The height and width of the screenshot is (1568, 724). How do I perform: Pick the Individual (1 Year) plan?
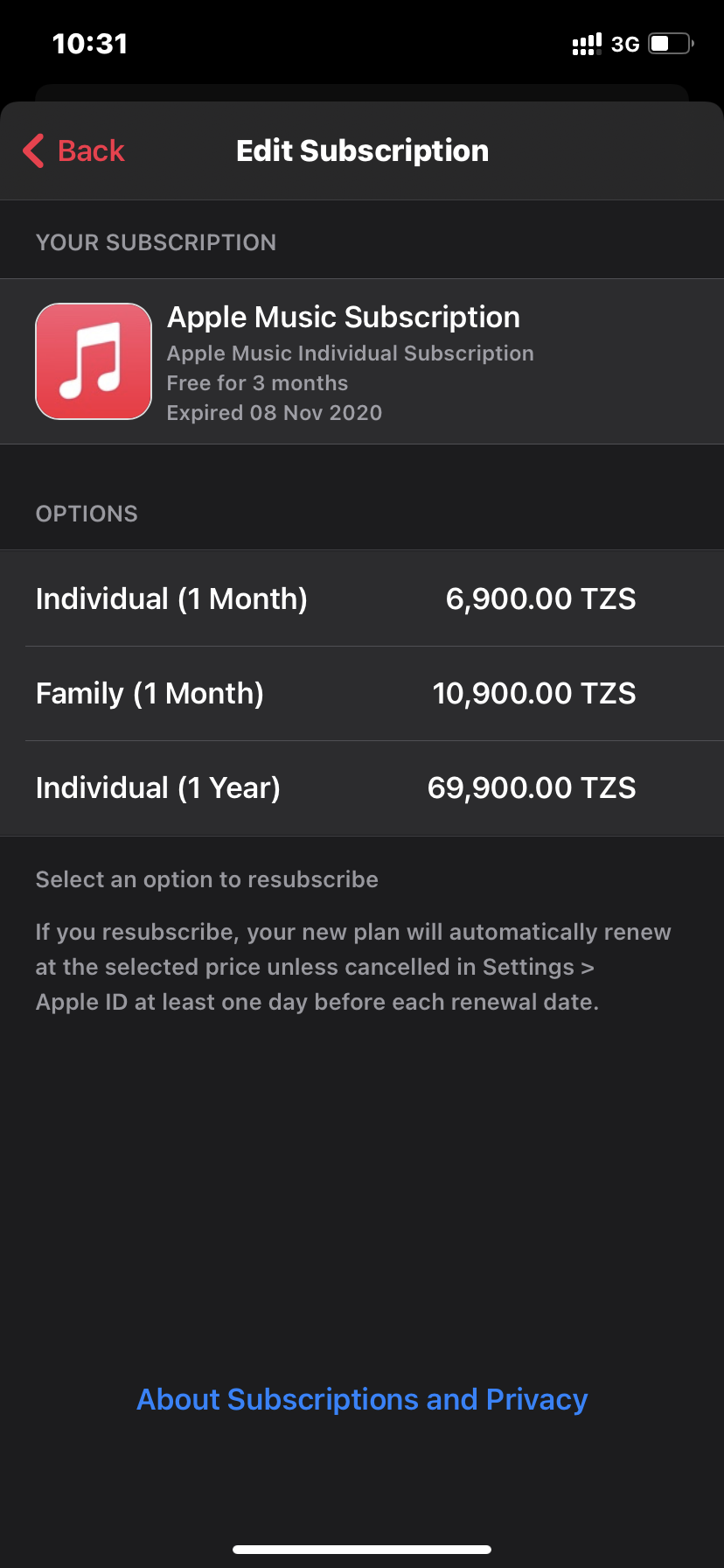pos(158,787)
